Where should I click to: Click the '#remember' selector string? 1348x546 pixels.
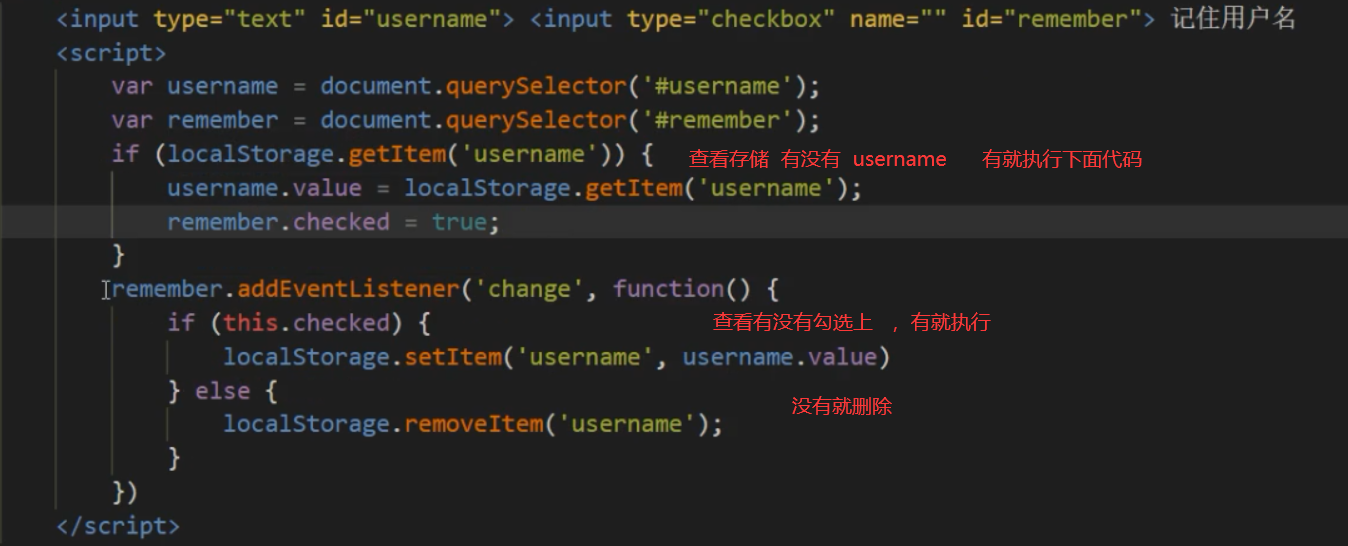pyautogui.click(x=717, y=120)
